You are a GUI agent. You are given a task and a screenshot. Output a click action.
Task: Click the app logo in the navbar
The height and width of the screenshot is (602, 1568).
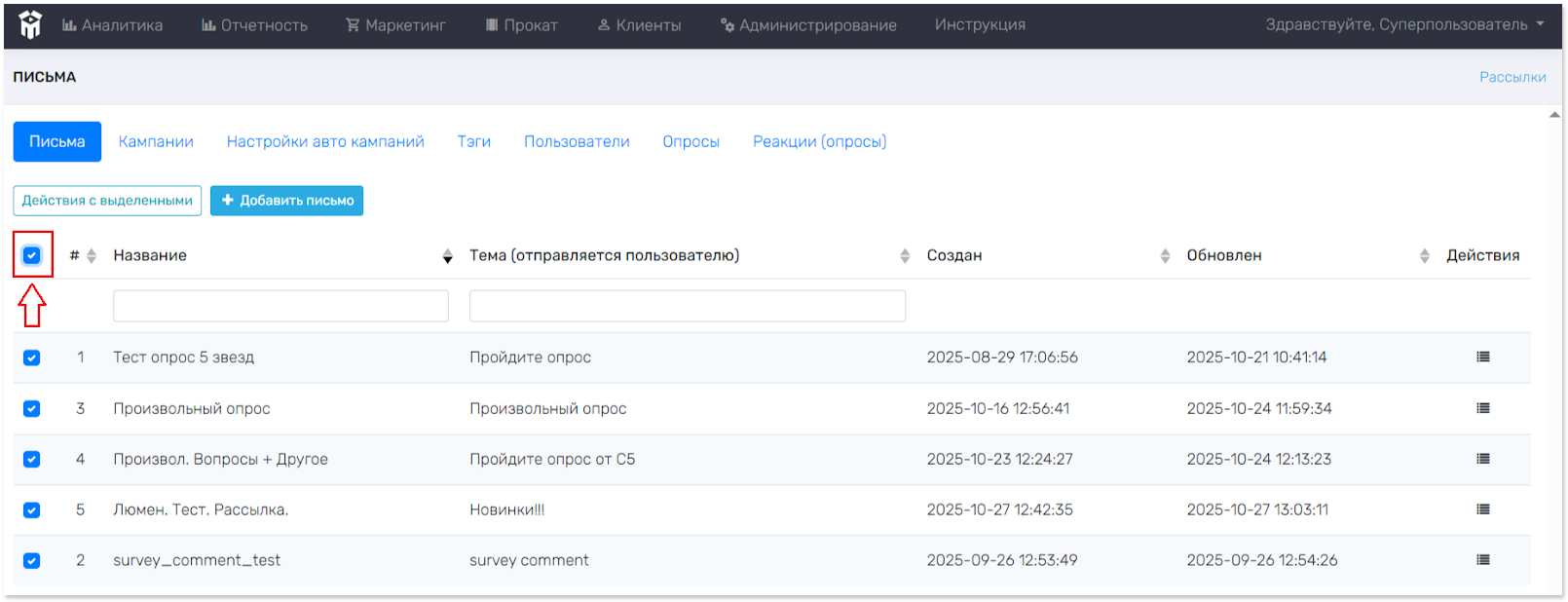[30, 24]
